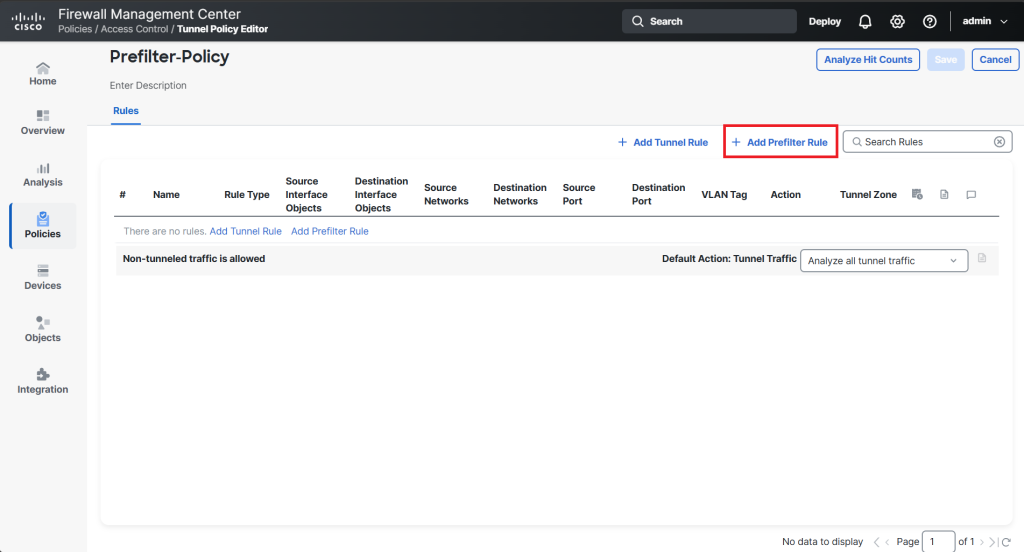This screenshot has height=552, width=1024.
Task: Click the logging column header icon
Action: tap(944, 194)
